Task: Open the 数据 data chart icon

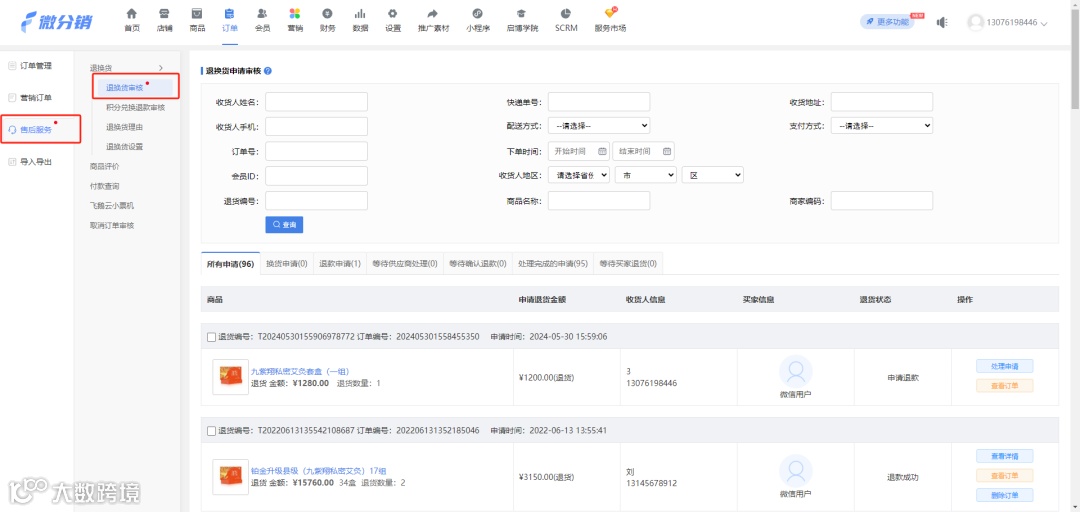Action: tap(360, 14)
